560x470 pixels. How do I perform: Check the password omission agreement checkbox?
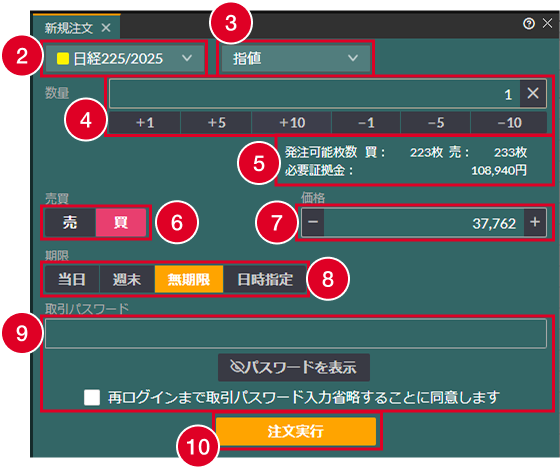click(92, 398)
